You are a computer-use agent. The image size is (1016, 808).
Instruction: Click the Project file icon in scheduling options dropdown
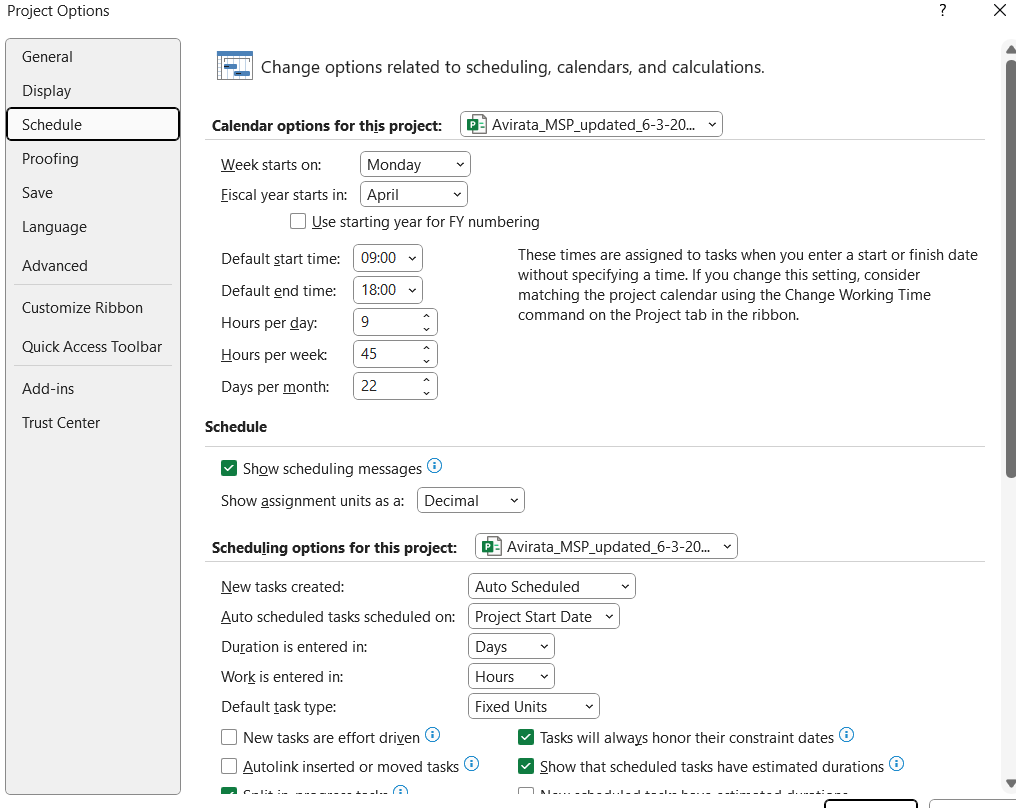click(489, 546)
